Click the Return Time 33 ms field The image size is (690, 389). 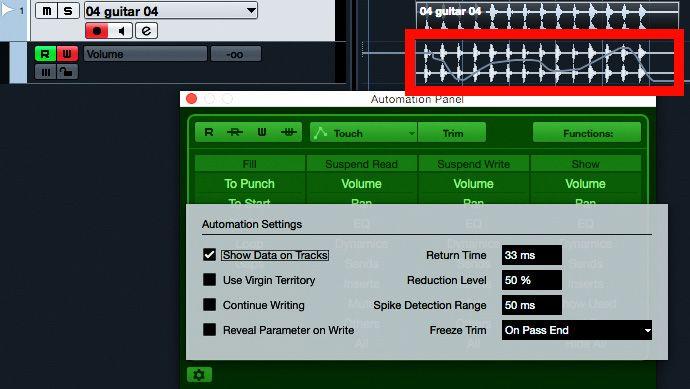(x=532, y=255)
